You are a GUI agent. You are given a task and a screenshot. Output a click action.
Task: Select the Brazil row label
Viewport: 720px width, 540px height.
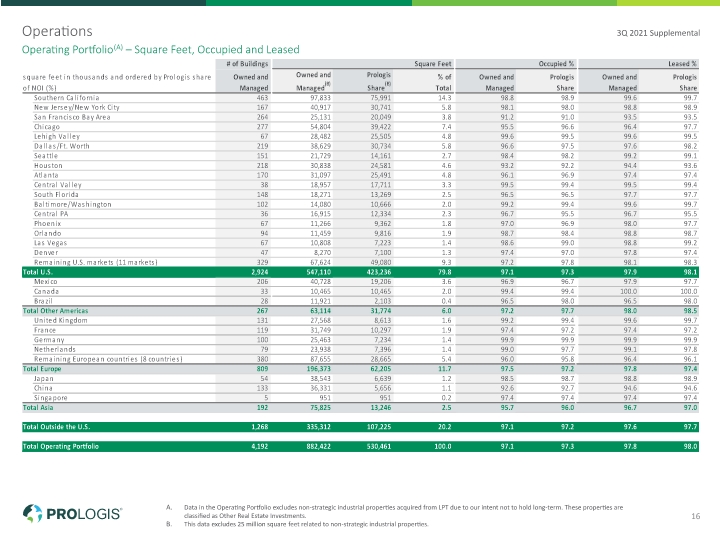click(43, 301)
